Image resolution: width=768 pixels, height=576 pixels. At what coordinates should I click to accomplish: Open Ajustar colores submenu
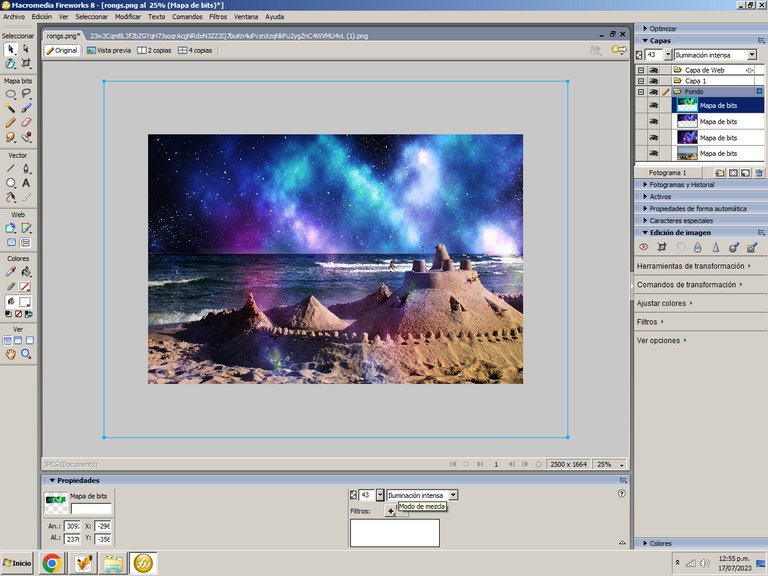664,303
